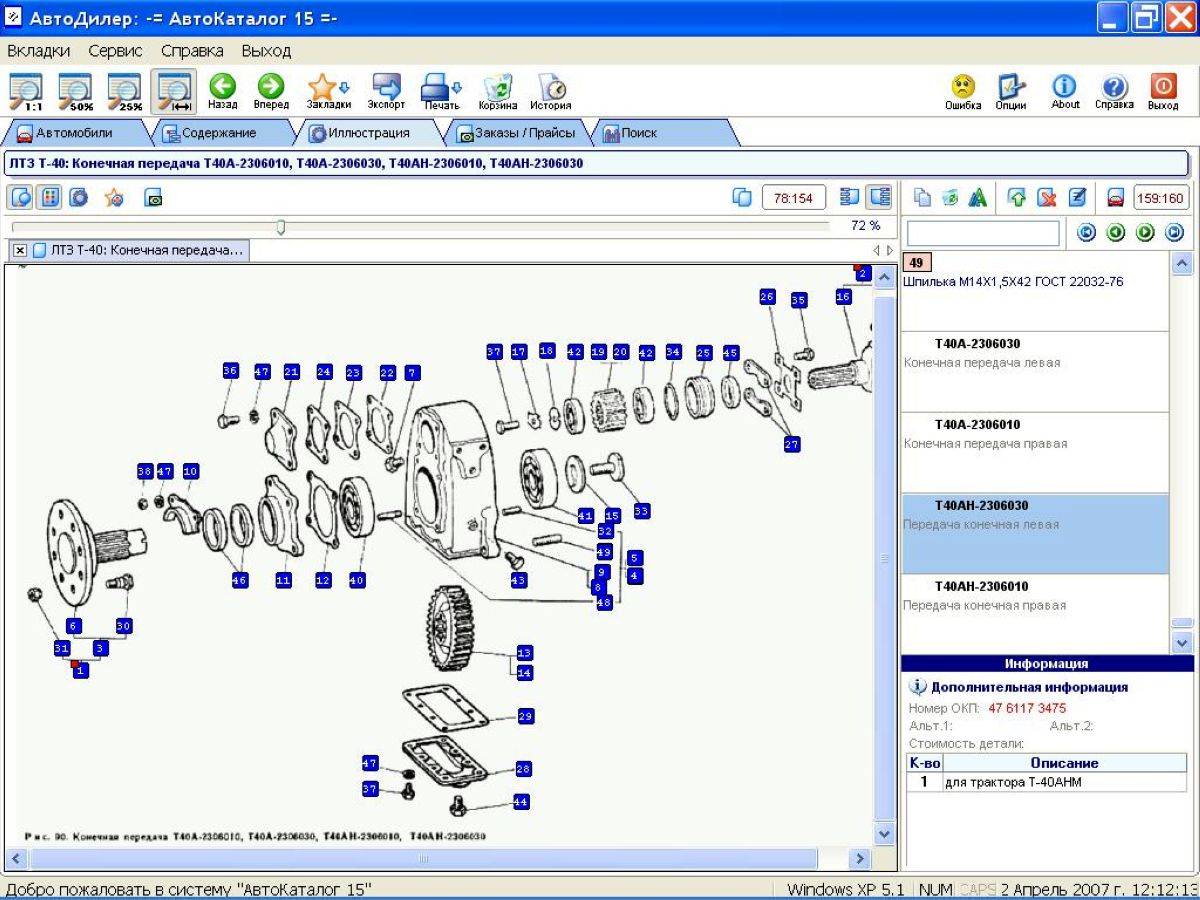Toggle the colored grid view button

(49, 197)
